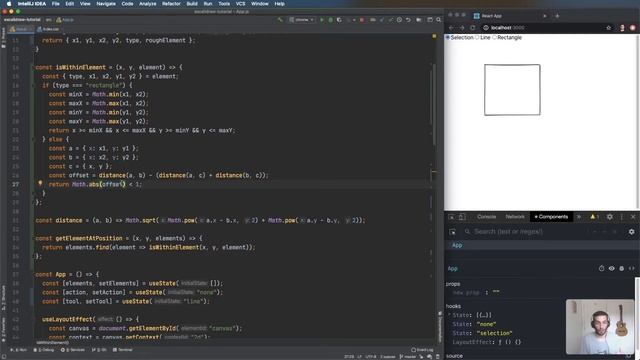Toggle DevTools inspect element cursor icon

[x=451, y=217]
